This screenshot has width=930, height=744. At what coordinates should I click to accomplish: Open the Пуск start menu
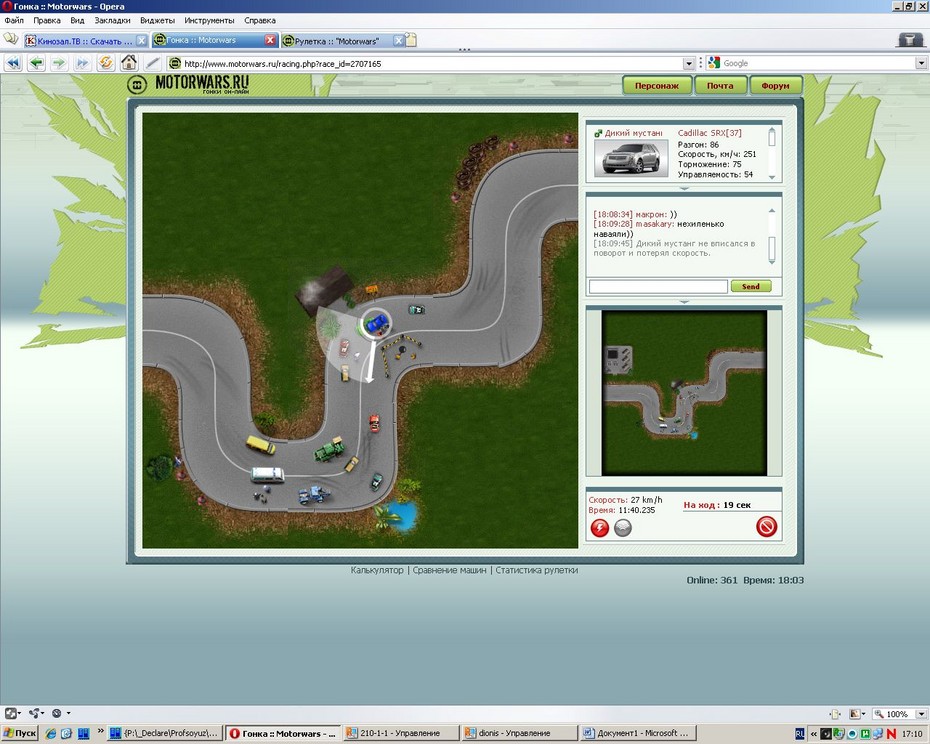[x=20, y=733]
